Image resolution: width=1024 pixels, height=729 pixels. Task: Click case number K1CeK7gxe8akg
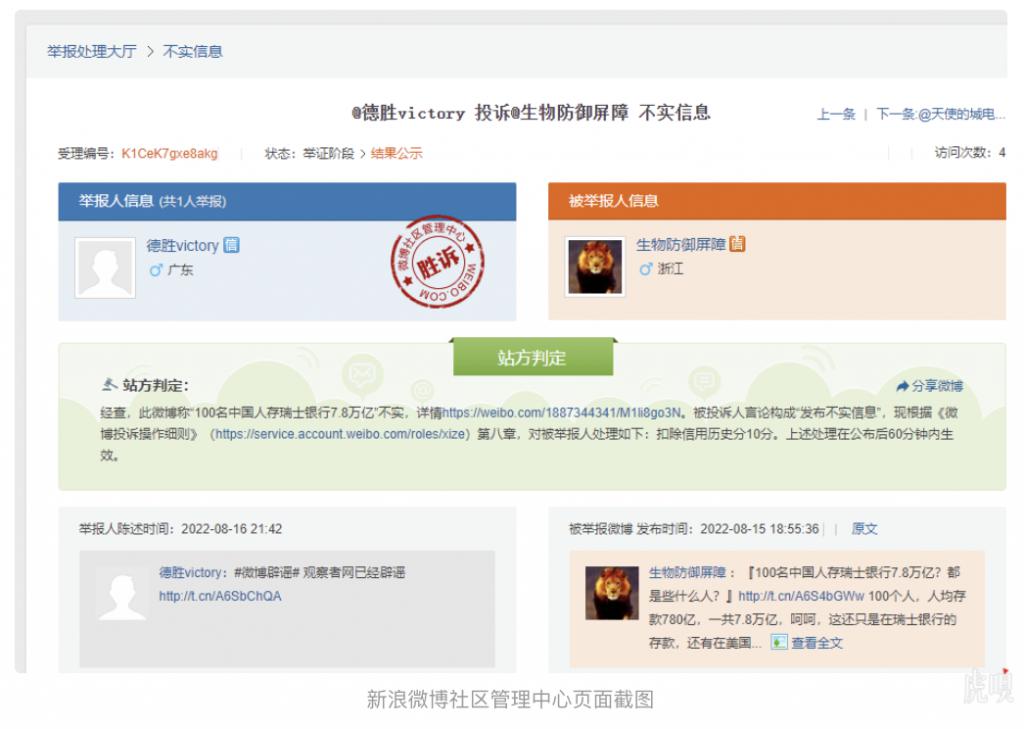(x=169, y=153)
